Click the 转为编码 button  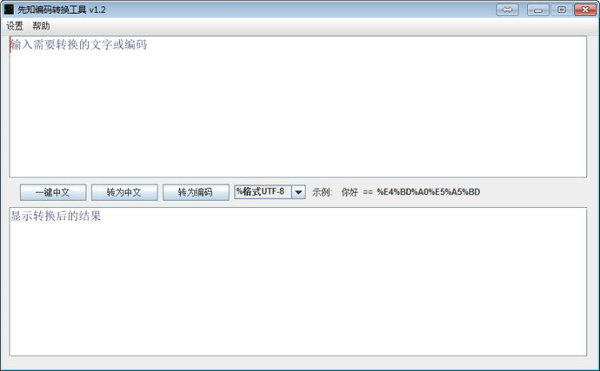[196, 192]
